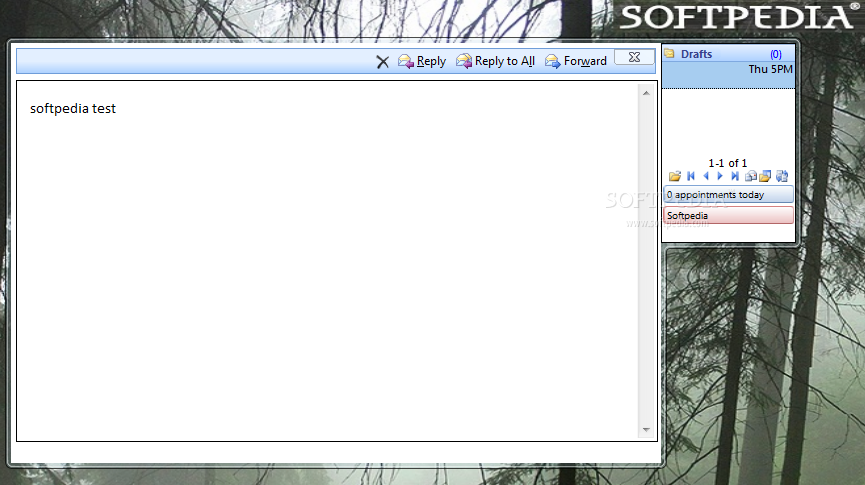Go to the next message page
This screenshot has height=485, width=865.
pos(720,176)
